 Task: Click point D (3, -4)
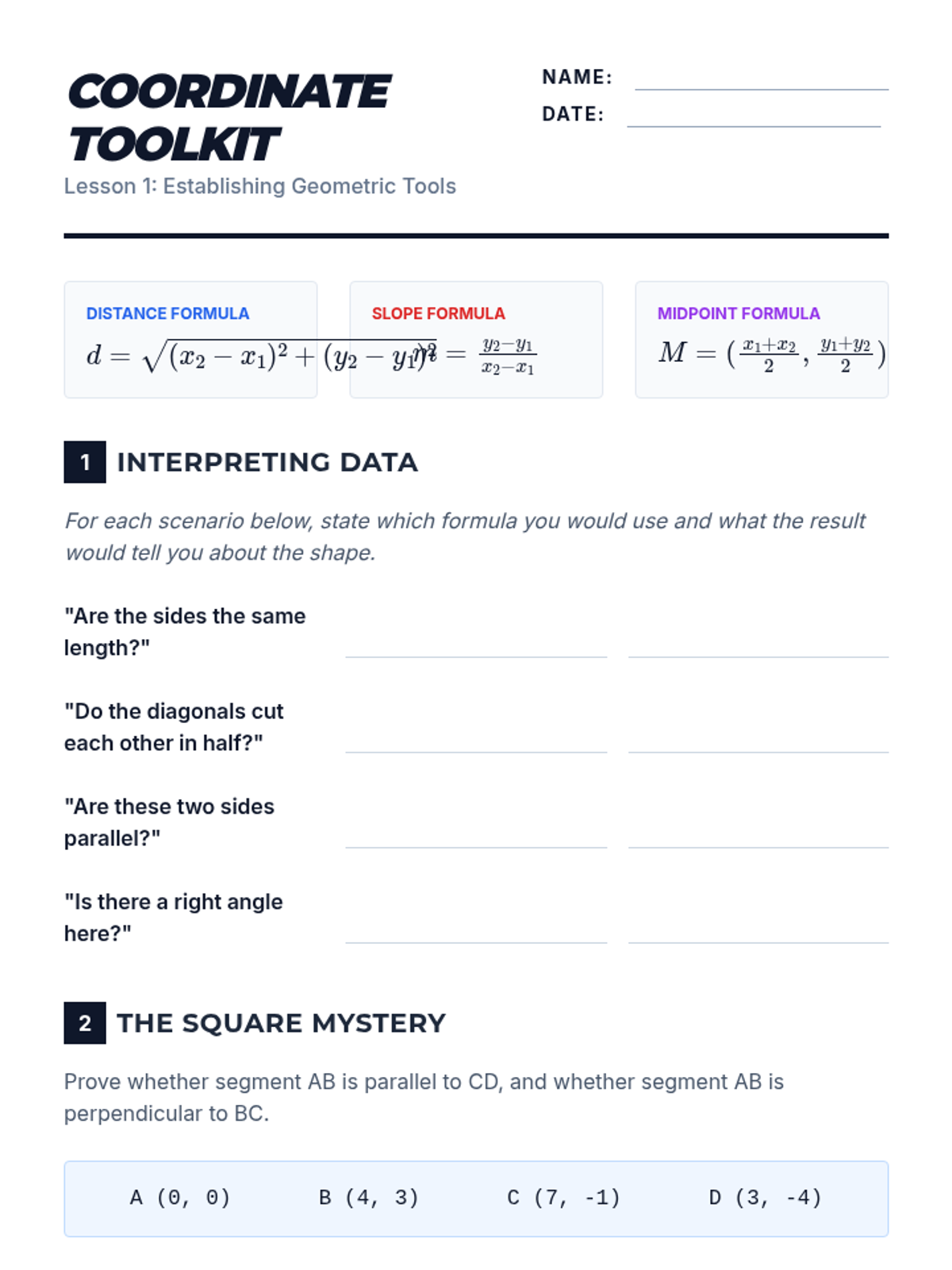(765, 1198)
